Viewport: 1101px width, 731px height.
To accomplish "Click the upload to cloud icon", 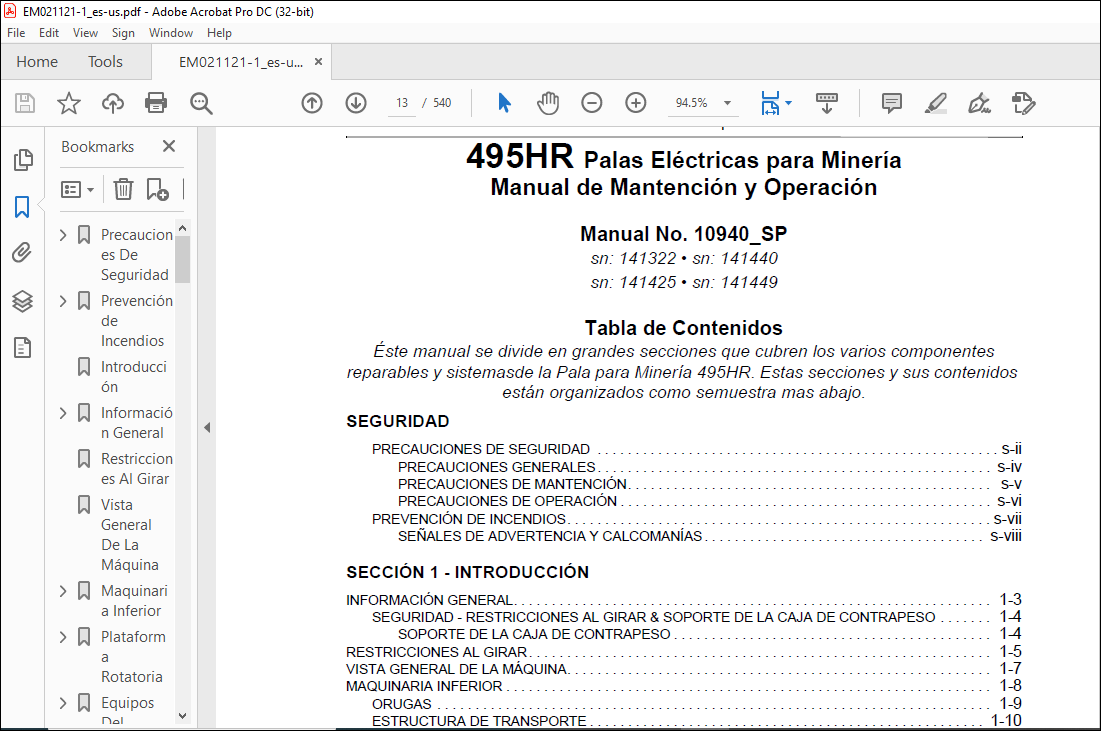I will (112, 103).
